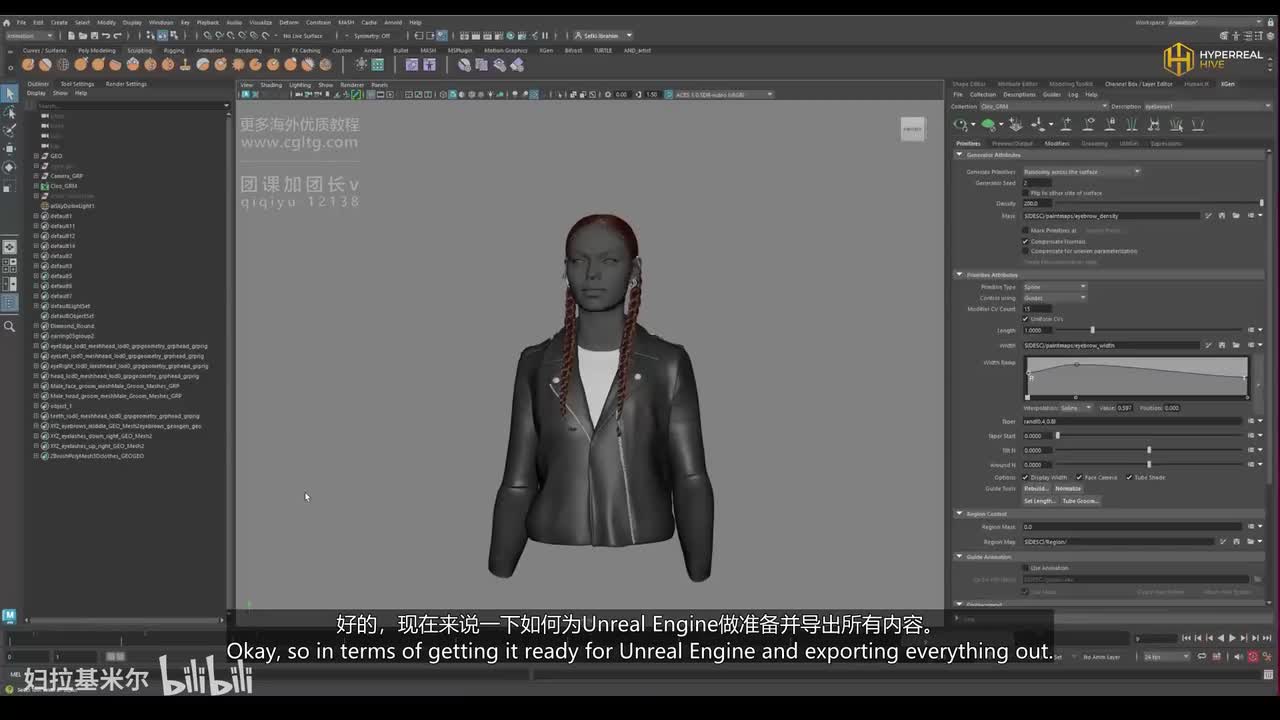This screenshot has width=1280, height=720.
Task: Click the paint brush icon beside the eyebrow_density mask
Action: click(1208, 216)
